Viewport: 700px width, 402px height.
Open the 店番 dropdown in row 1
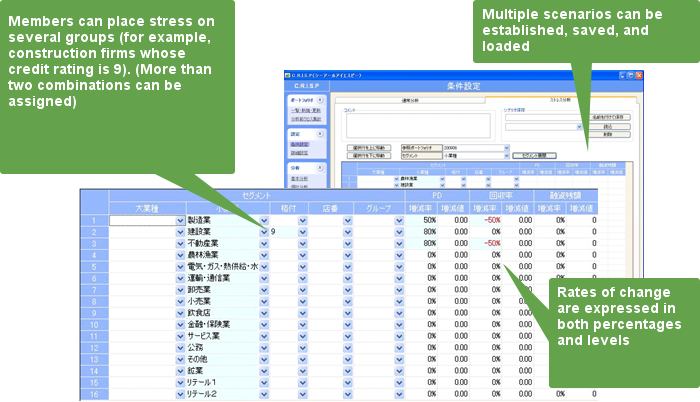tap(347, 219)
